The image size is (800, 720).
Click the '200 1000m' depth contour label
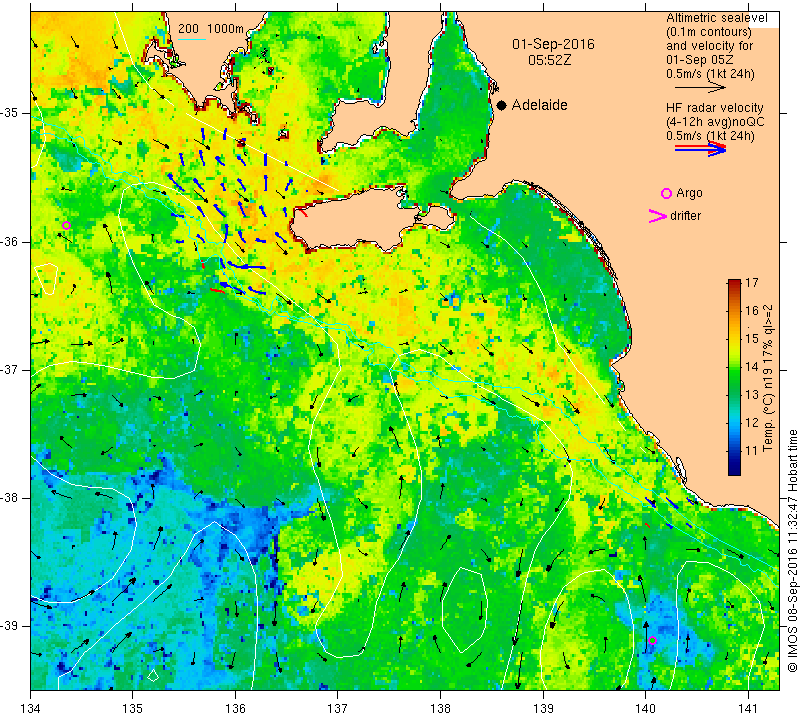[x=211, y=29]
